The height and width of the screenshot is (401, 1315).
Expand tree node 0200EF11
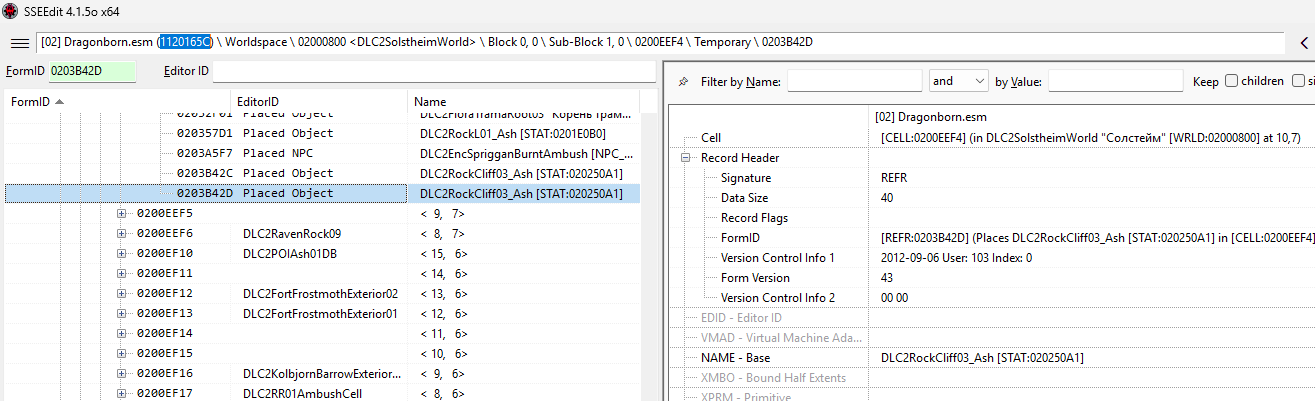[122, 273]
